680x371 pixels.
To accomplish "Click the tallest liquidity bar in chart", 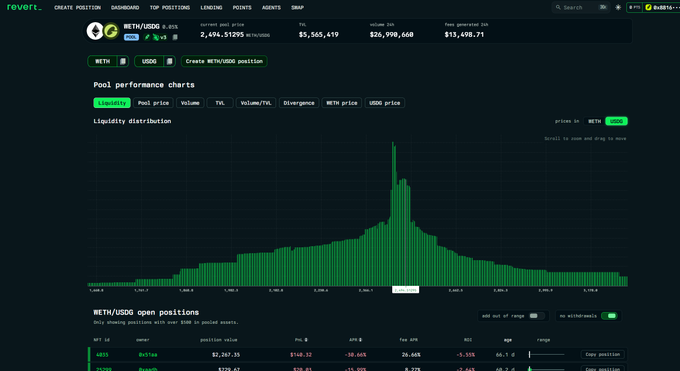I will point(393,214).
